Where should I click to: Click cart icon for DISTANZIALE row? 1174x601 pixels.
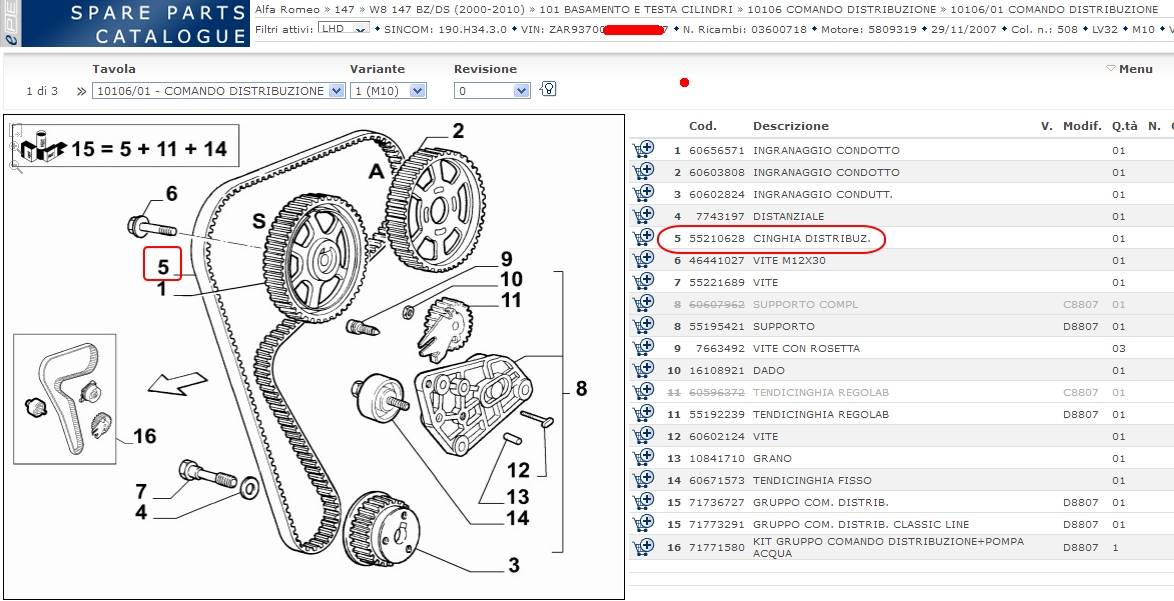642,216
